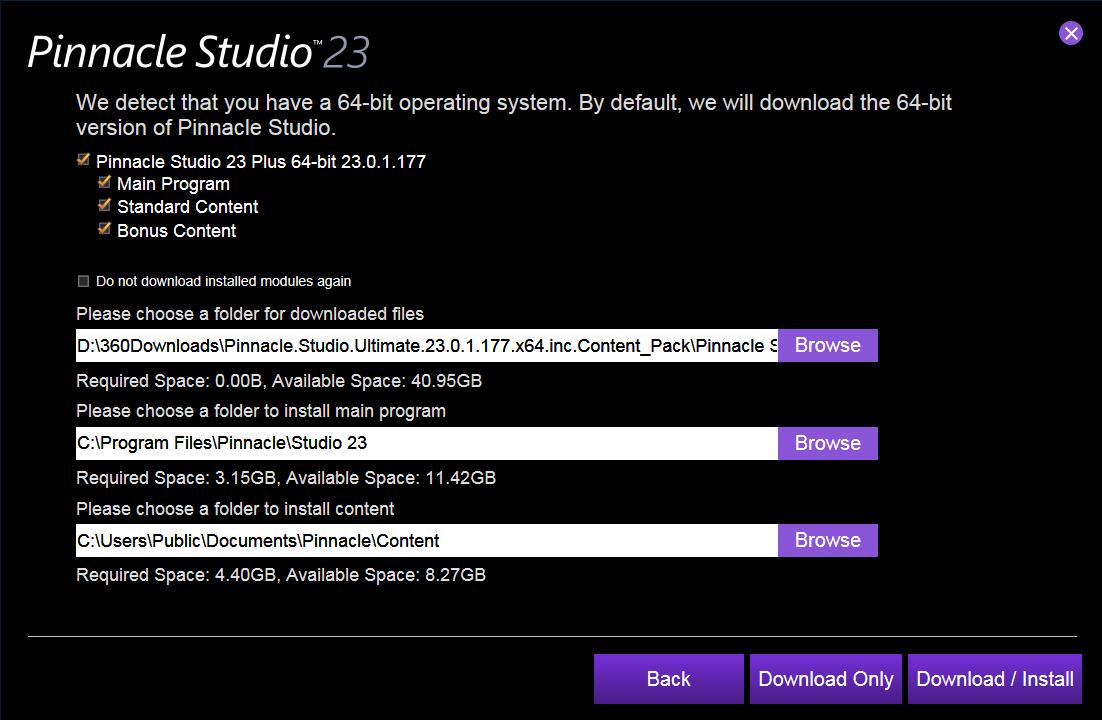Browse for the main program install folder
Viewport: 1102px width, 720px height.
click(827, 443)
